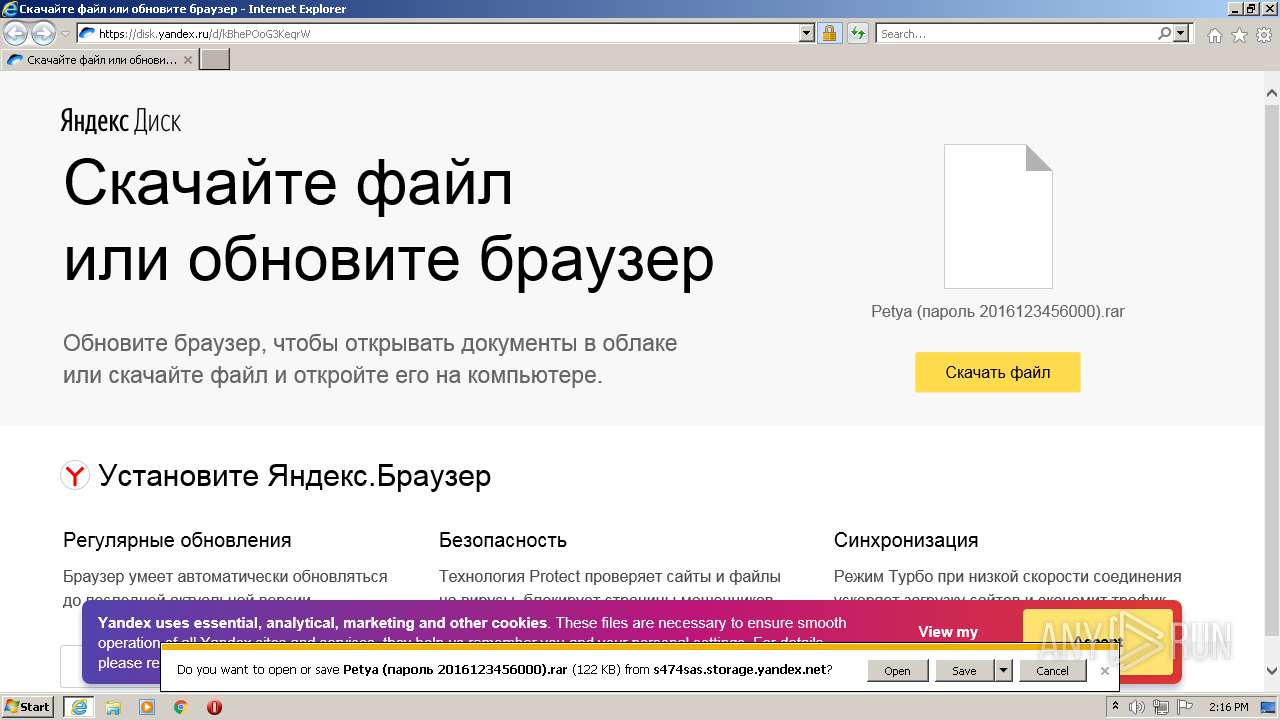Select the 'Скачайте файл или обнови...' tab

point(100,60)
